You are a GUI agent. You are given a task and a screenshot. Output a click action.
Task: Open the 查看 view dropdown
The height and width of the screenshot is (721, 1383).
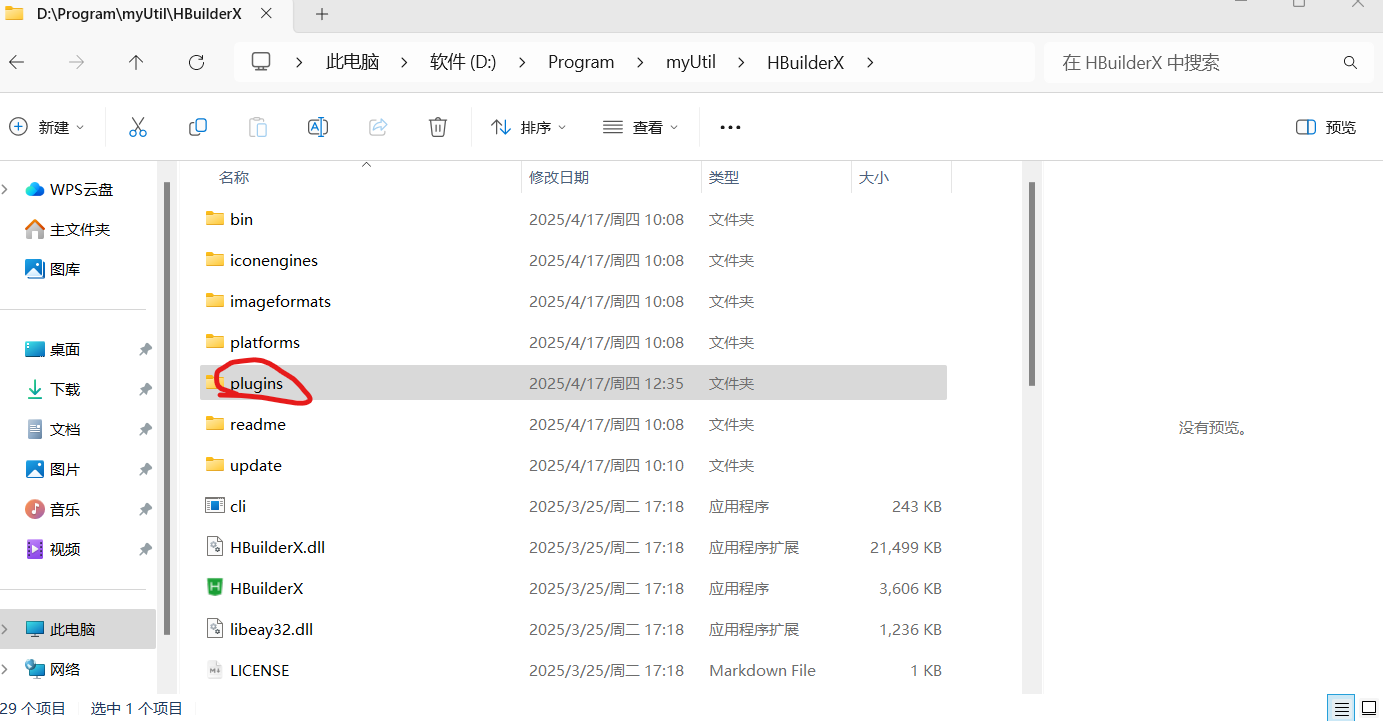pyautogui.click(x=641, y=127)
